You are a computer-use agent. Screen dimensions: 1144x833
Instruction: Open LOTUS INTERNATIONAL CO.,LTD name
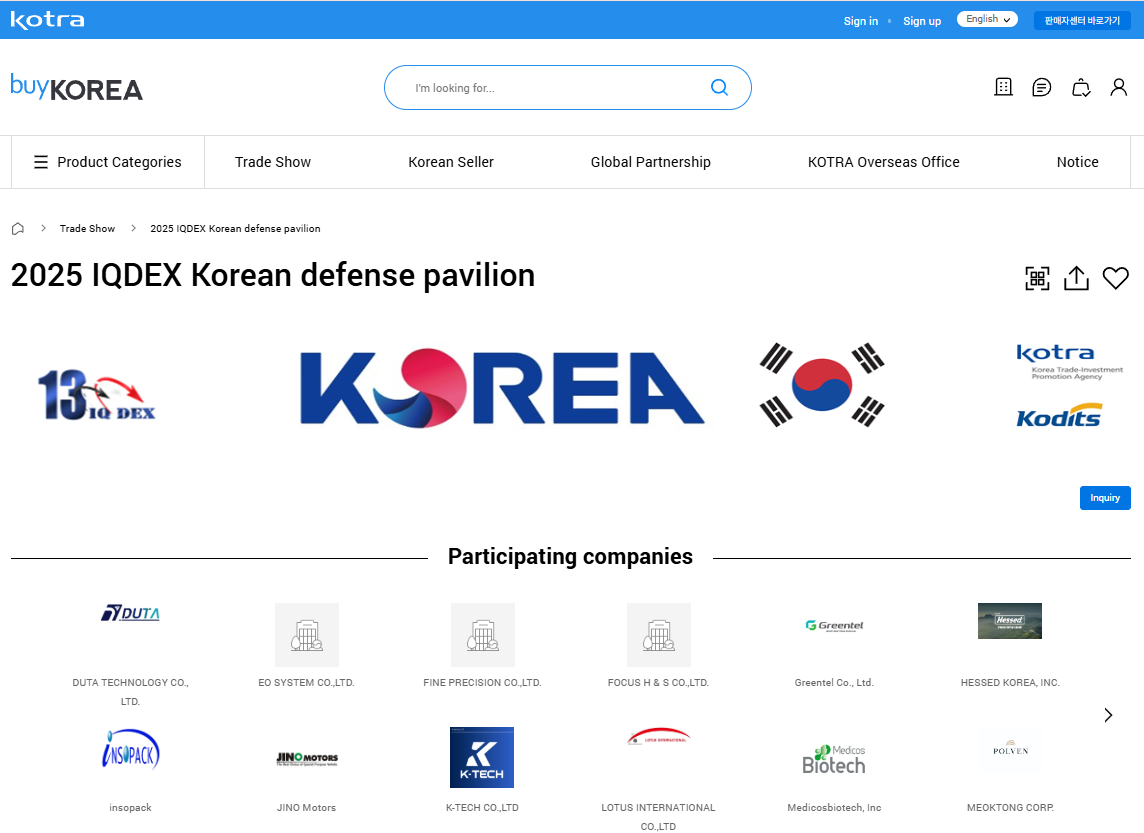tap(658, 817)
